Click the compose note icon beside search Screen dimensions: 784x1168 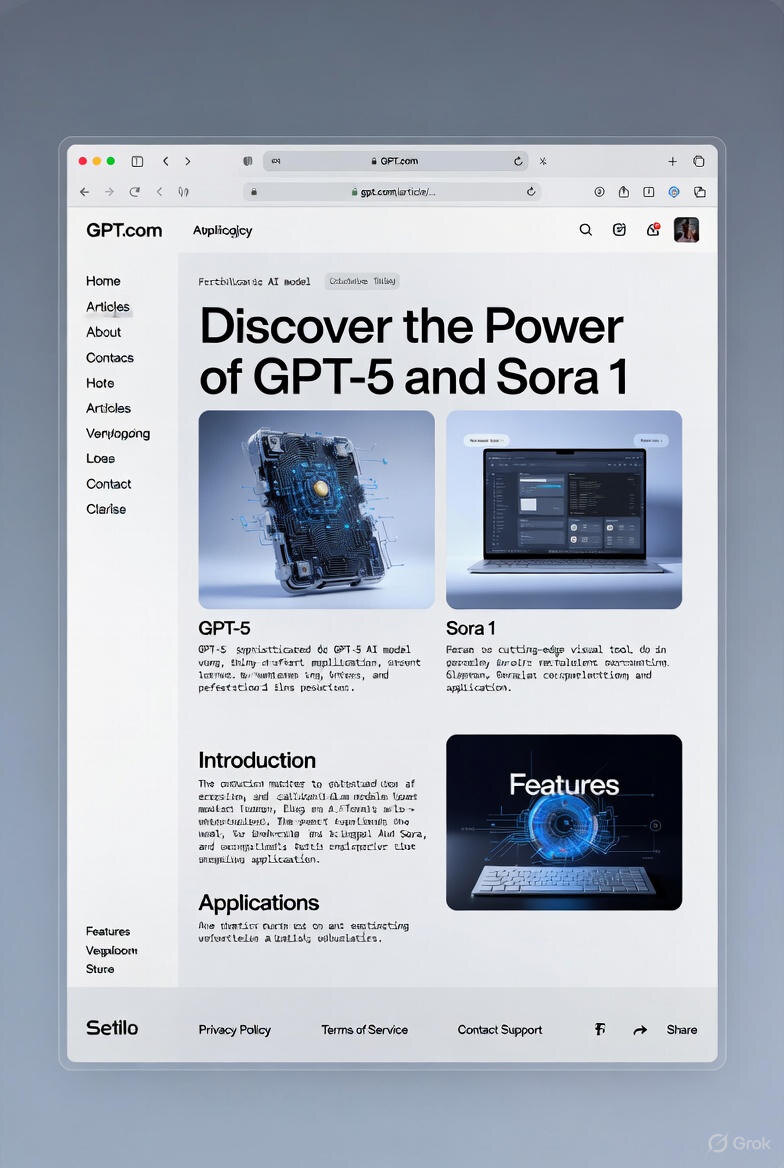pyautogui.click(x=619, y=229)
